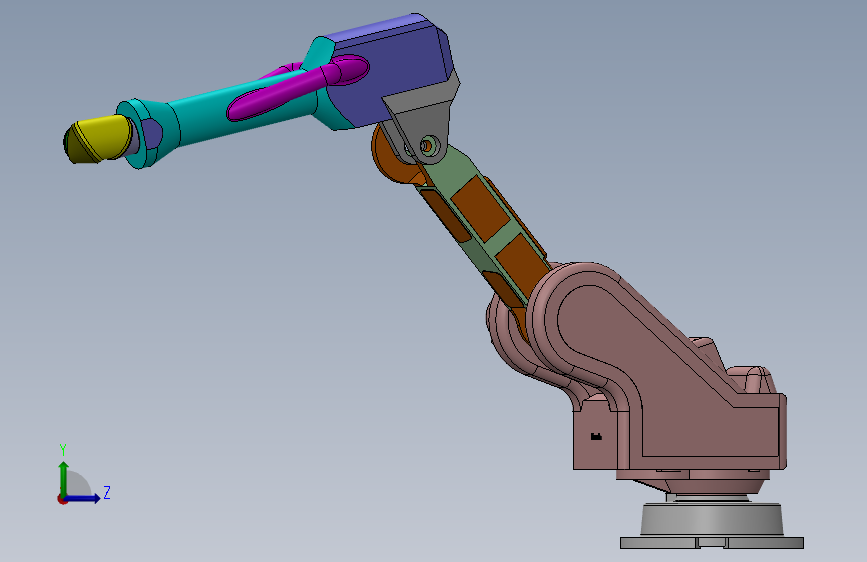The height and width of the screenshot is (562, 867).
Task: Click the blue Z axis arrow of the triad
Action: [83, 498]
